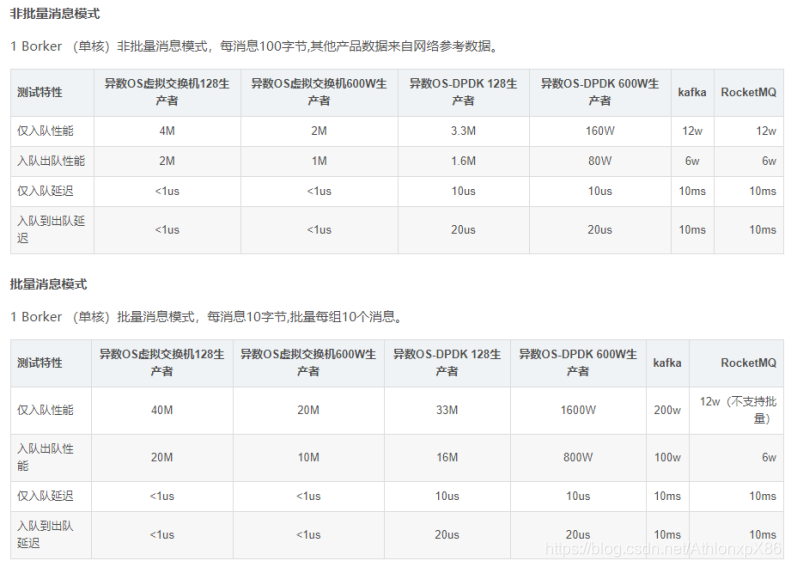
Task: Select non-batch 入队到出队延迟 虚拟交换机600W '<1us' cell
Action: [319, 230]
